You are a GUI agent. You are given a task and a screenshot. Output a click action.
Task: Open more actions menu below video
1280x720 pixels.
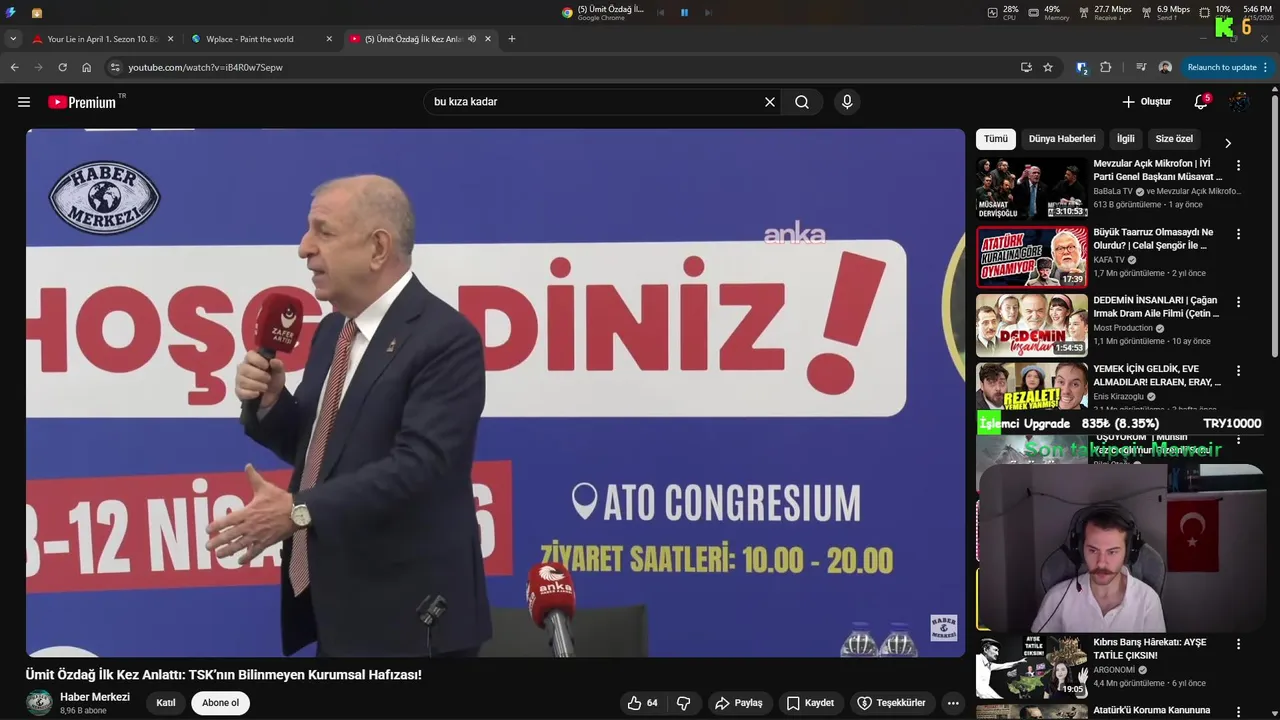pyautogui.click(x=953, y=703)
